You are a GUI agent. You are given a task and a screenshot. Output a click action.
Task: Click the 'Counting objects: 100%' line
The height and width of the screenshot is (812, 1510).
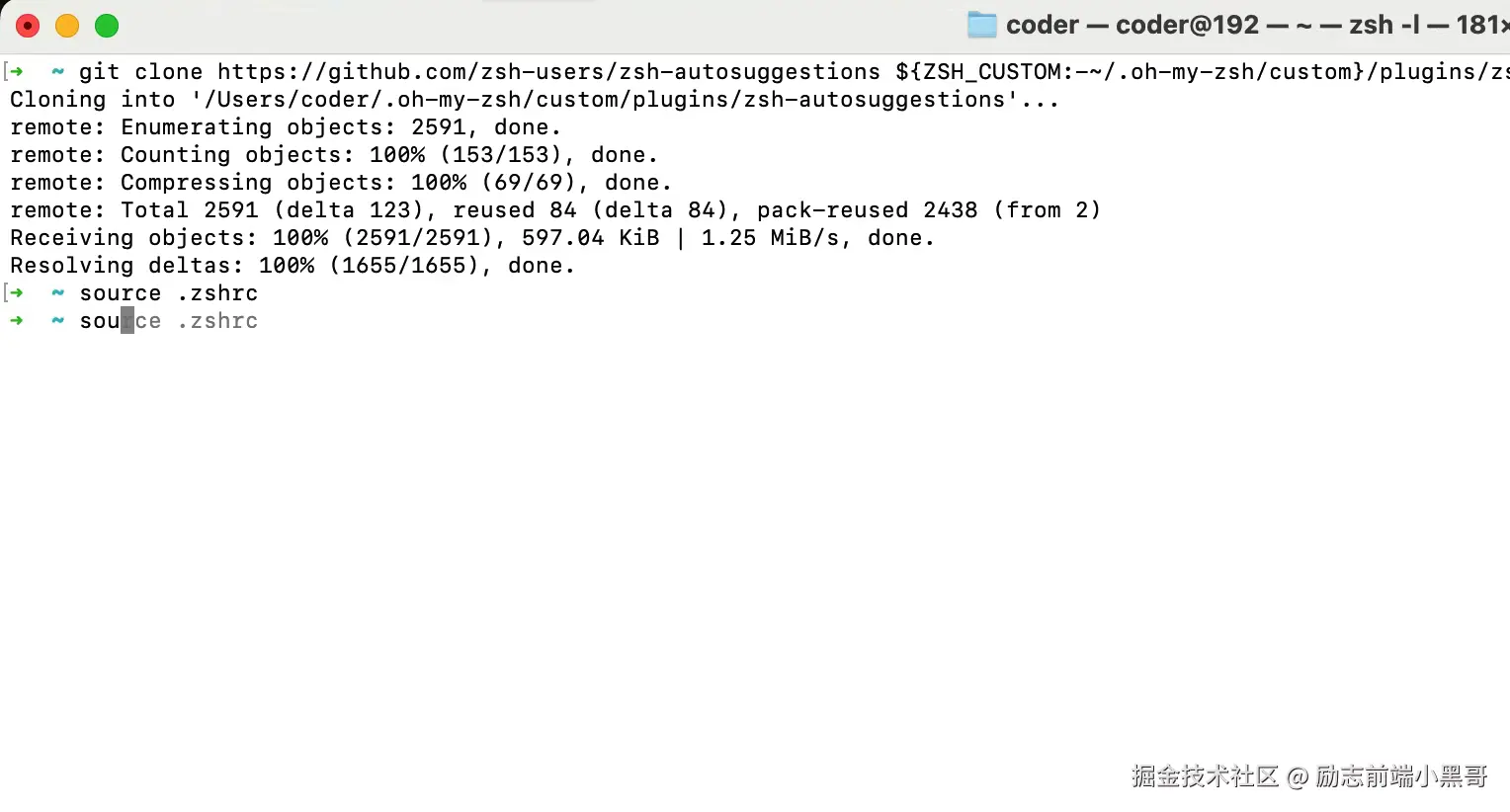coord(334,155)
